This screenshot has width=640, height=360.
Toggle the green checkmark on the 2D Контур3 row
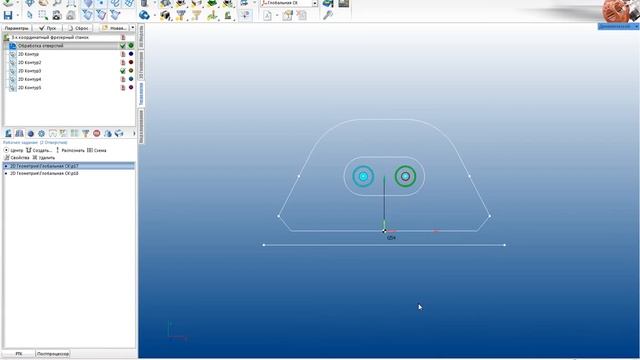(122, 71)
